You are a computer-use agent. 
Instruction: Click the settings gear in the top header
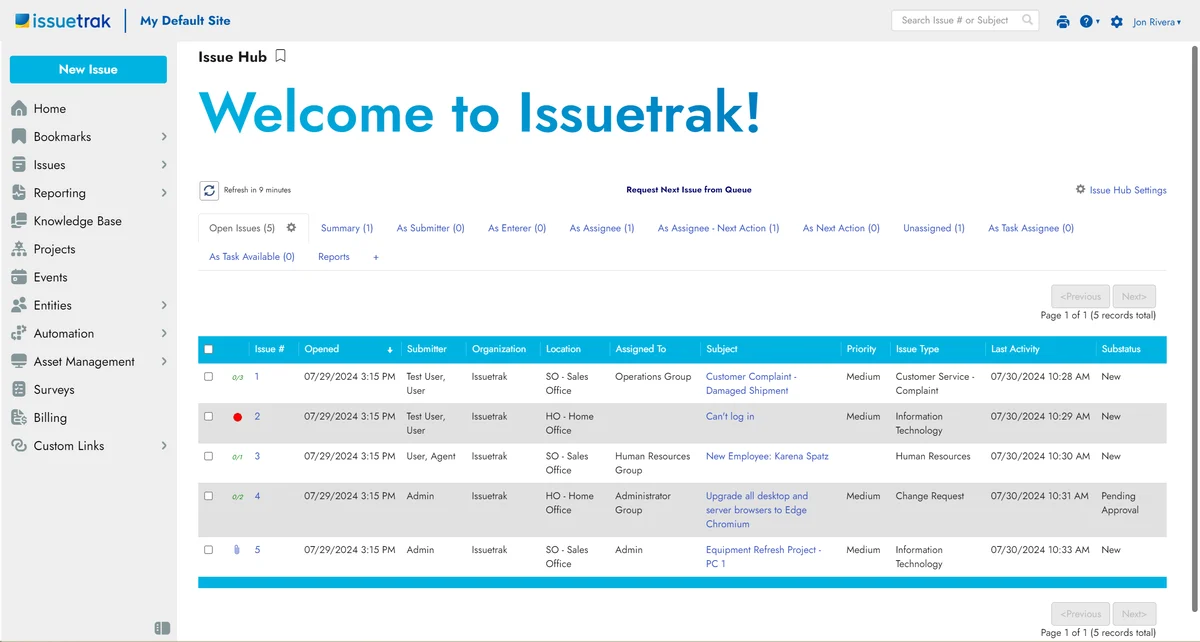1116,20
